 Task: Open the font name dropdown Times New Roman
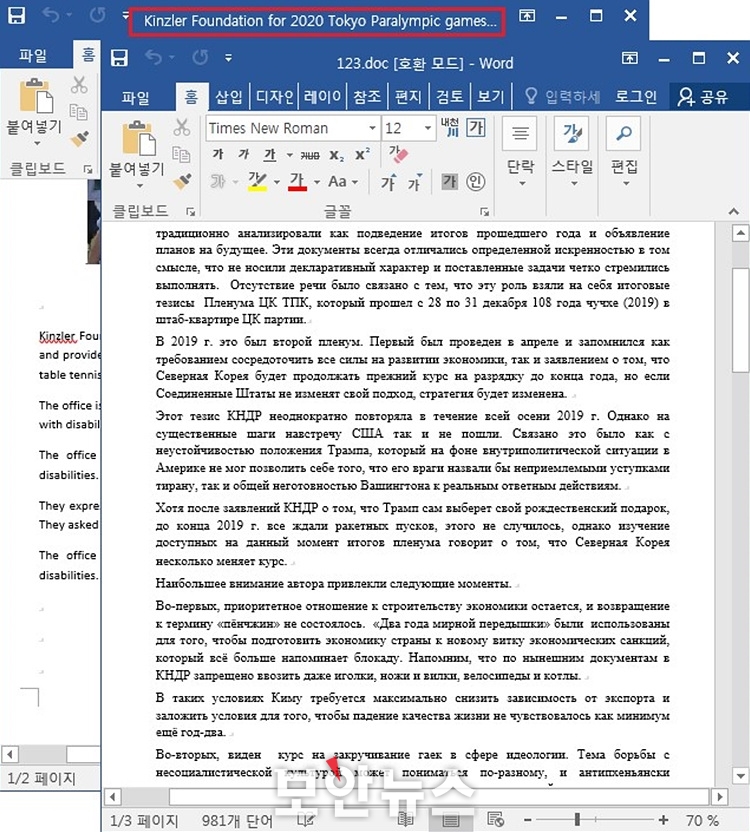pyautogui.click(x=373, y=128)
